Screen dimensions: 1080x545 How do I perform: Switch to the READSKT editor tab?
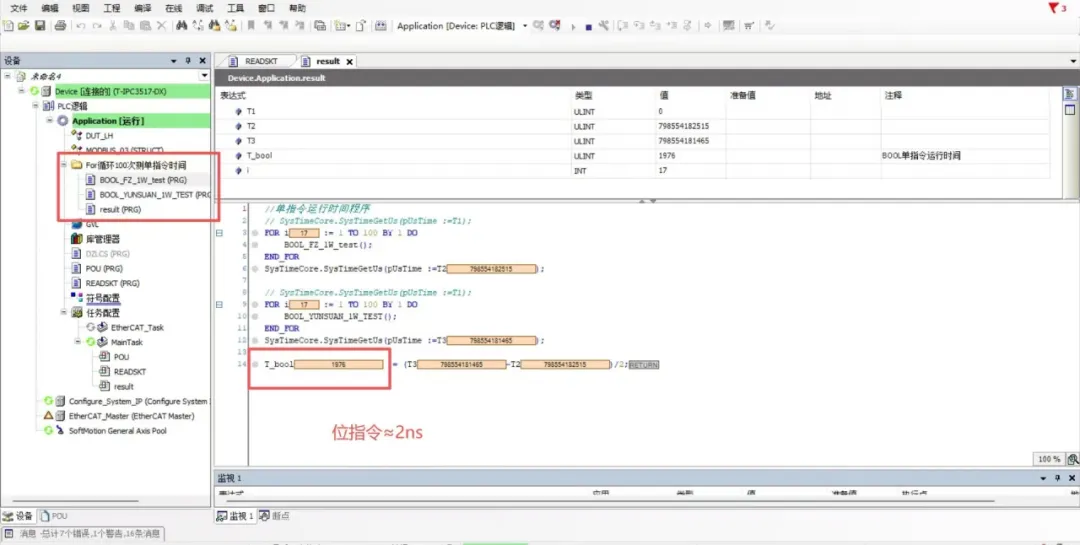[x=260, y=61]
